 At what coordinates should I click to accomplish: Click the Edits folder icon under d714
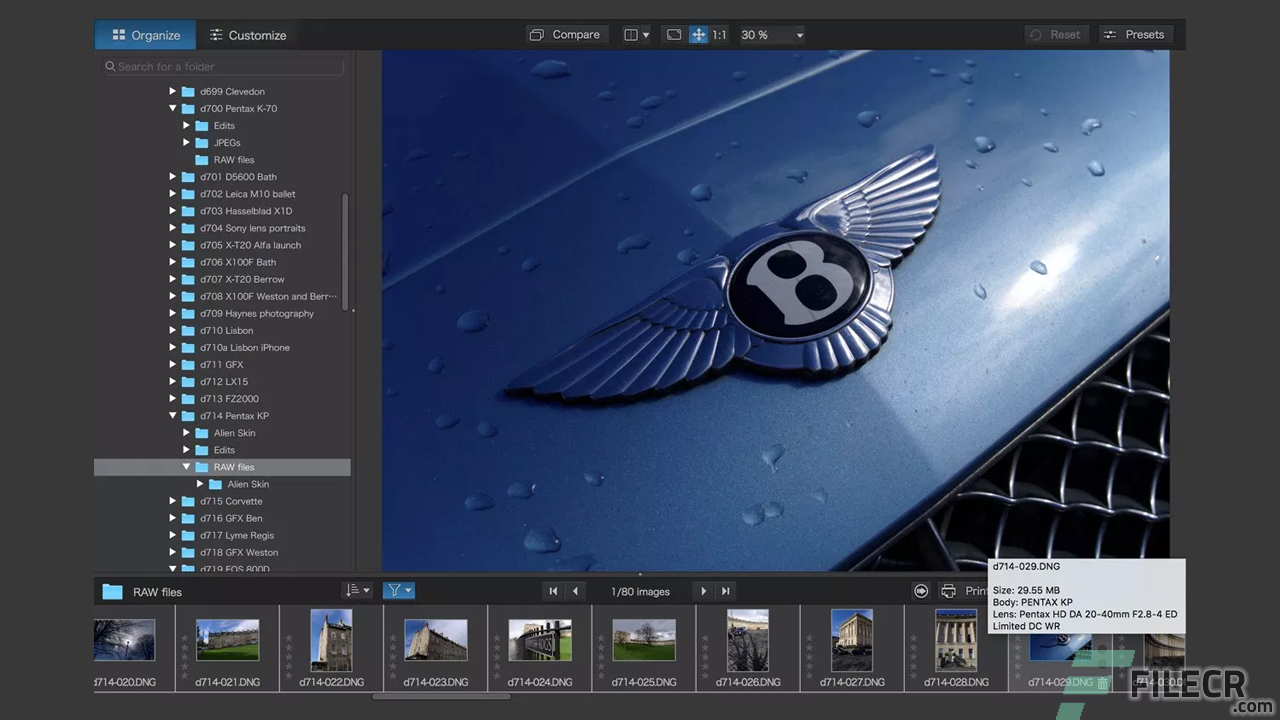(x=201, y=450)
